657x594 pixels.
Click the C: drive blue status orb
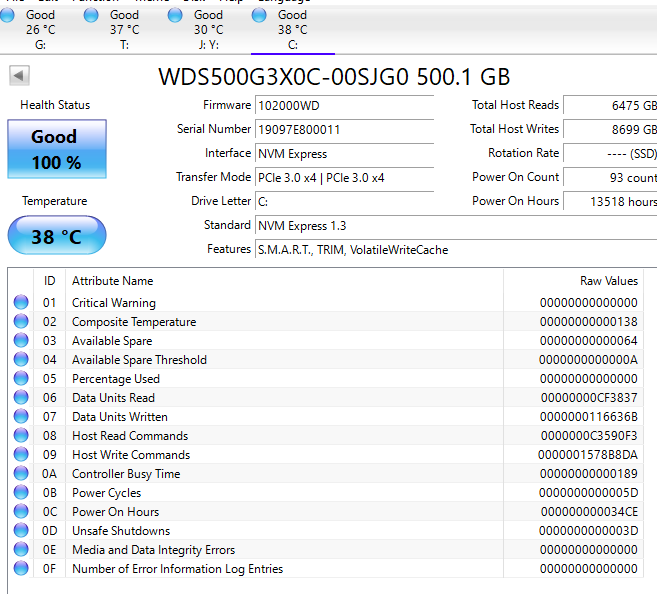coord(259,15)
